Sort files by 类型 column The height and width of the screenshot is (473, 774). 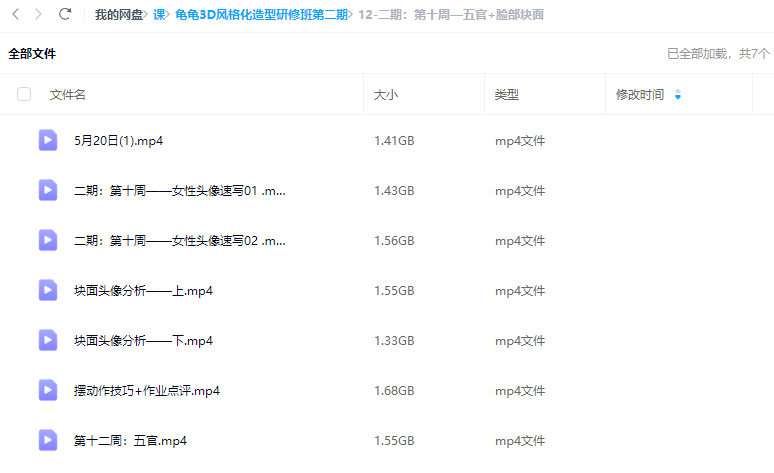(x=506, y=95)
